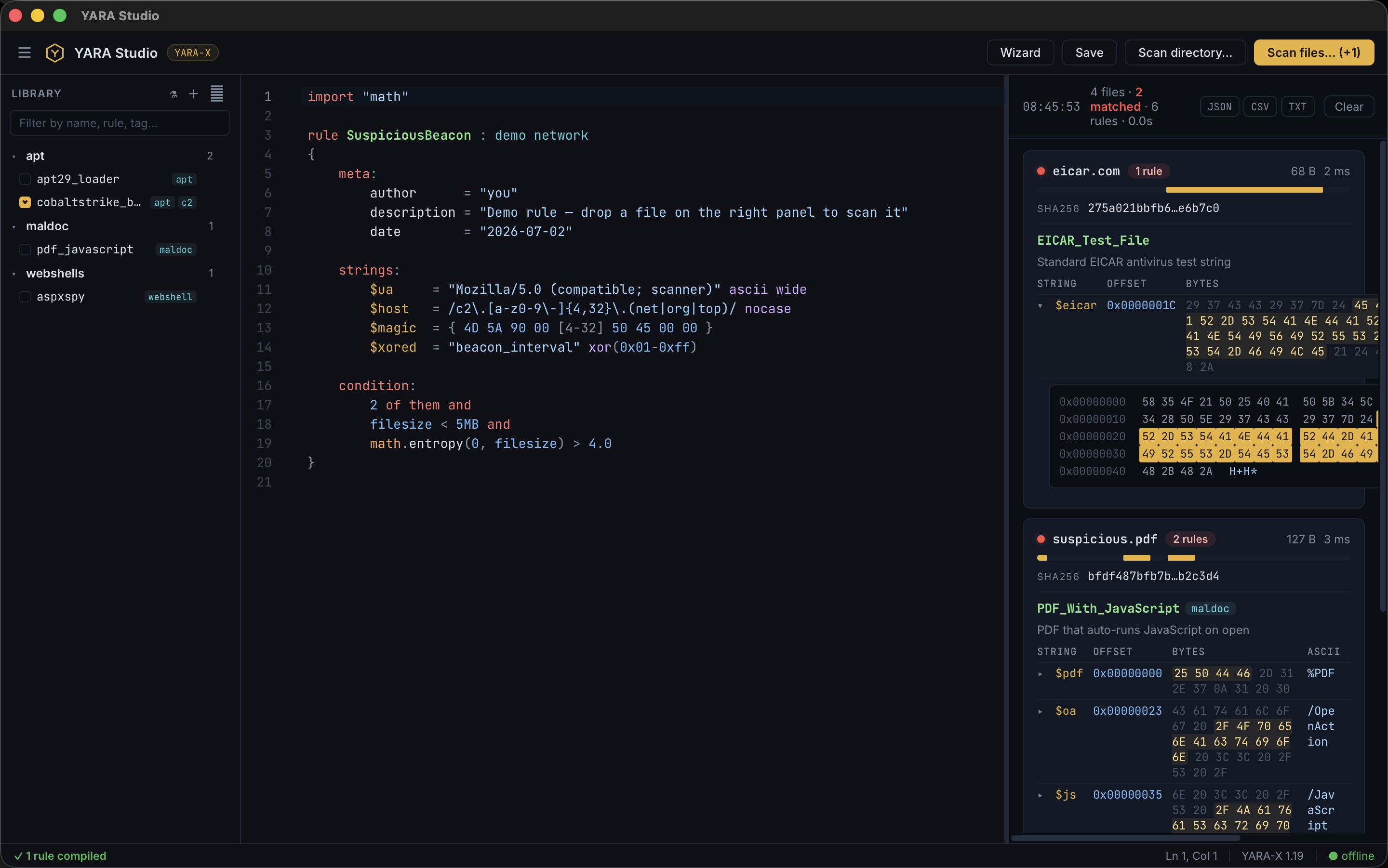This screenshot has width=1388, height=868.
Task: Click the YARA-X engine badge
Action: (x=192, y=53)
